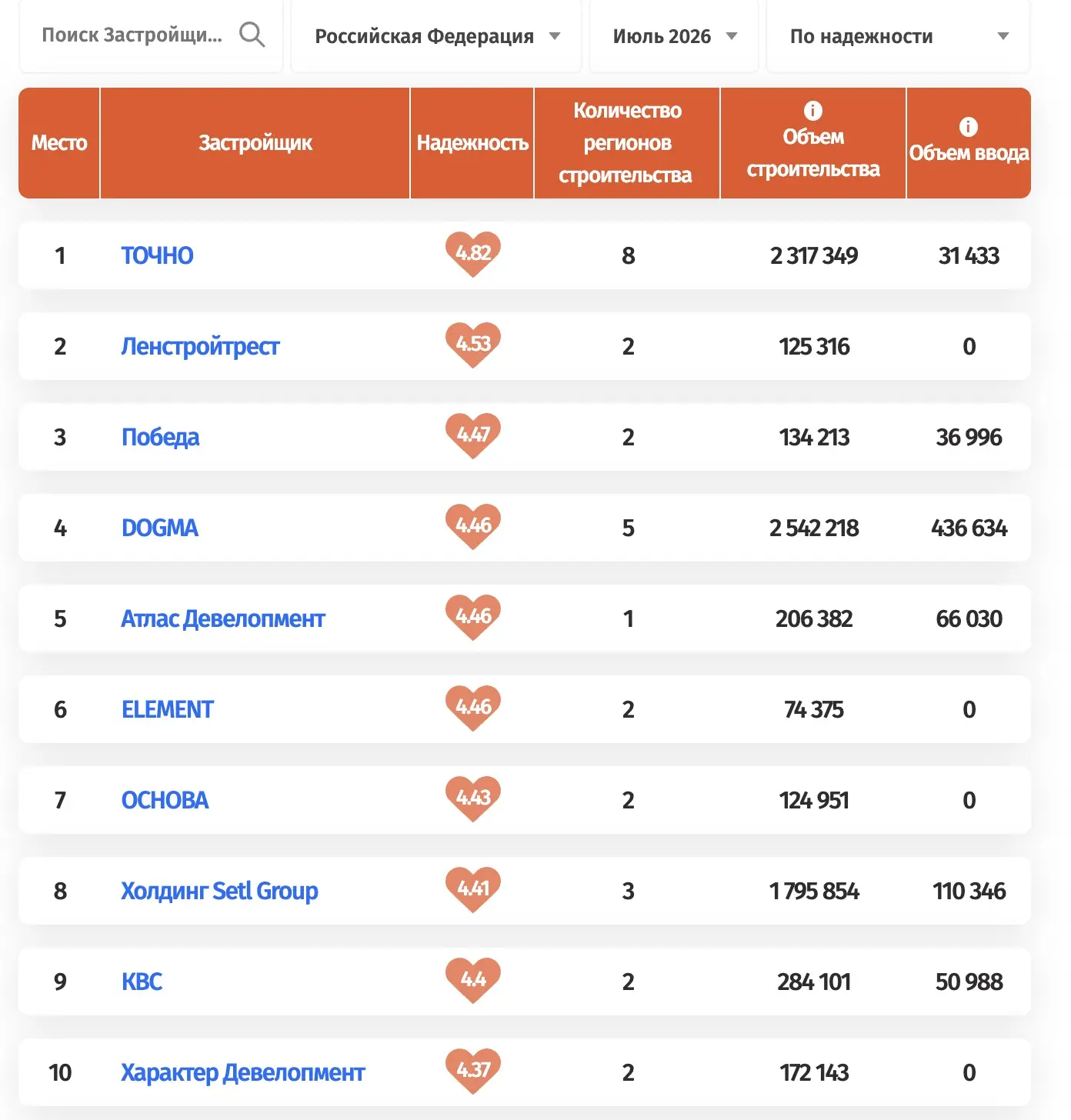The width and height of the screenshot is (1071, 1120).
Task: Open the ELEMENT developer link
Action: click(168, 709)
